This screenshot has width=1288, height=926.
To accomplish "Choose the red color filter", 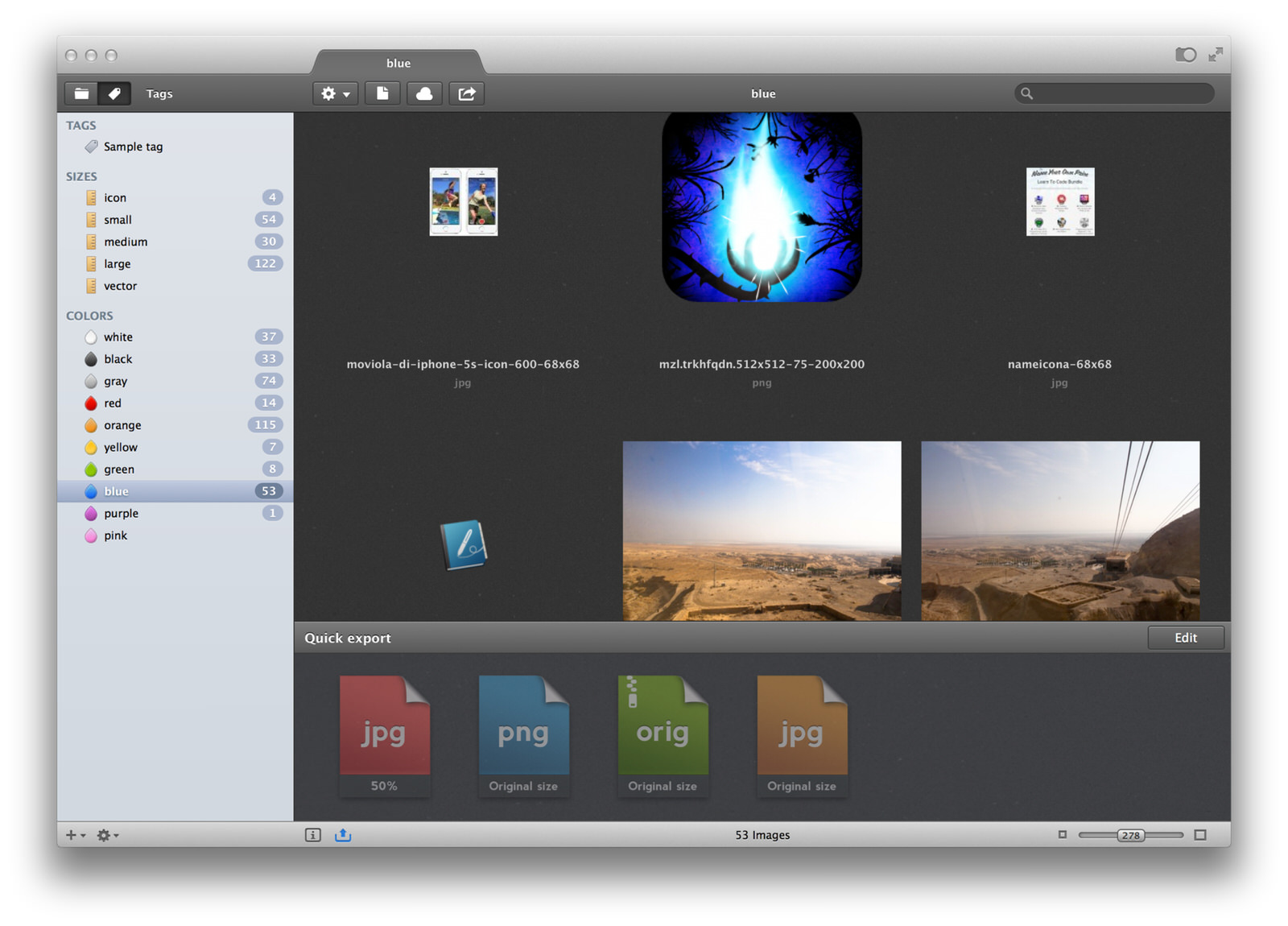I will 175,403.
